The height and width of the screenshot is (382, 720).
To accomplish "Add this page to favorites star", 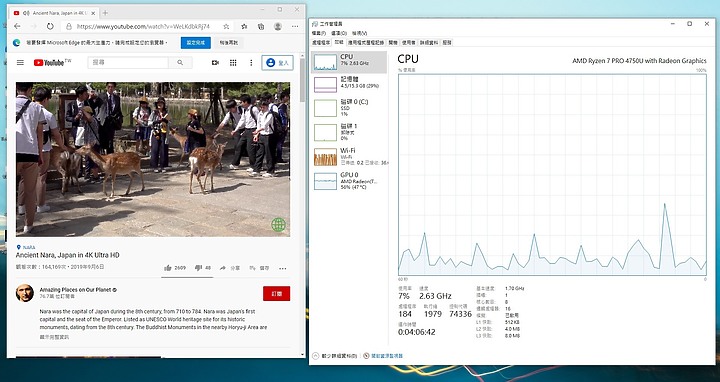I will (226, 27).
